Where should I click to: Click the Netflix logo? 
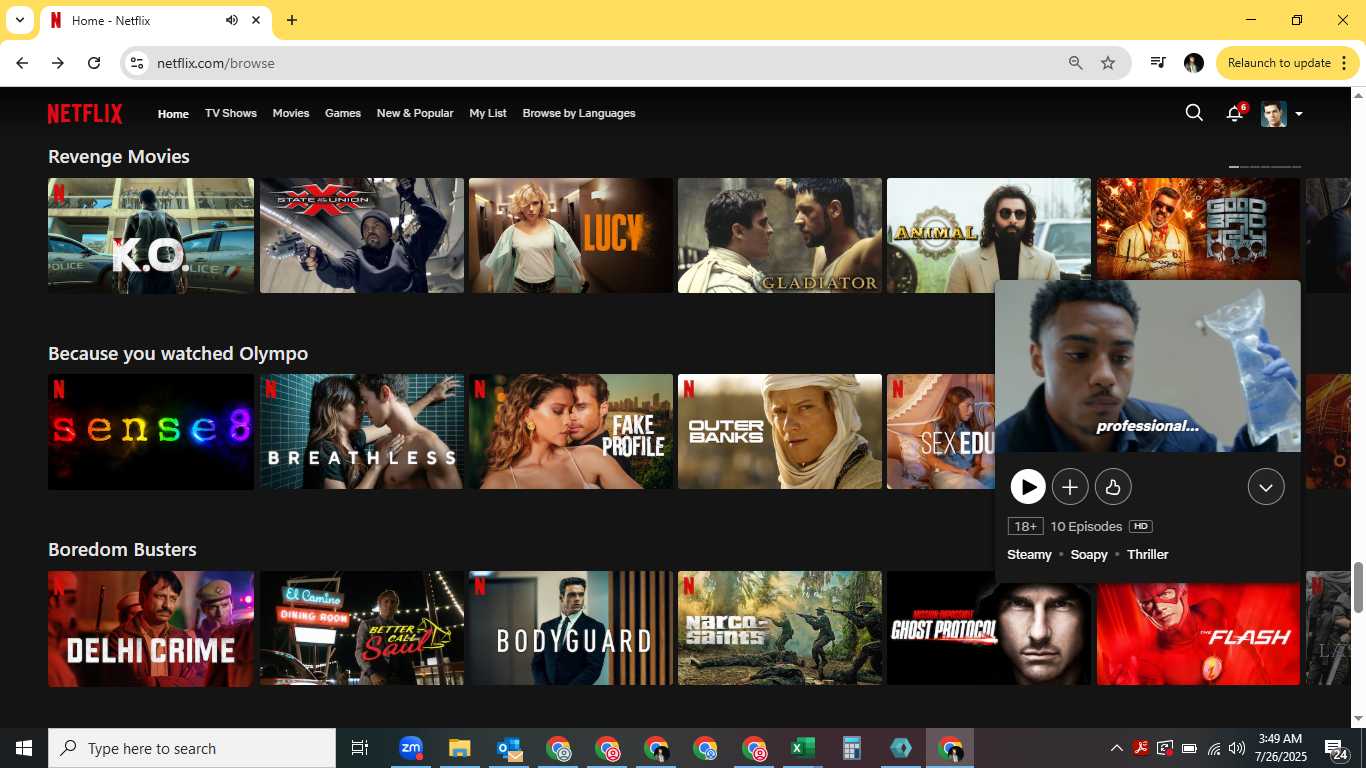pos(85,113)
